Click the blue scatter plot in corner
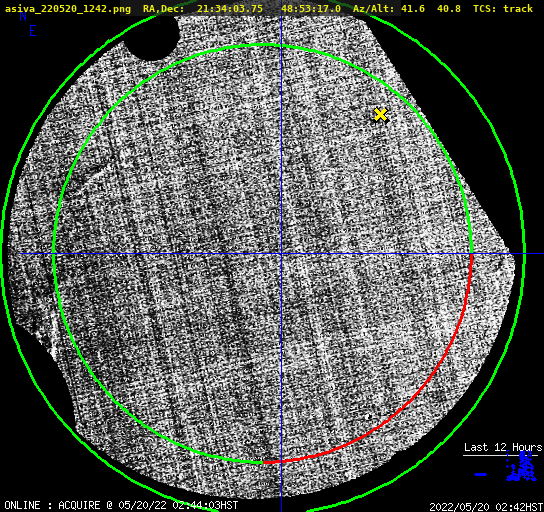544x512 pixels. point(521,467)
